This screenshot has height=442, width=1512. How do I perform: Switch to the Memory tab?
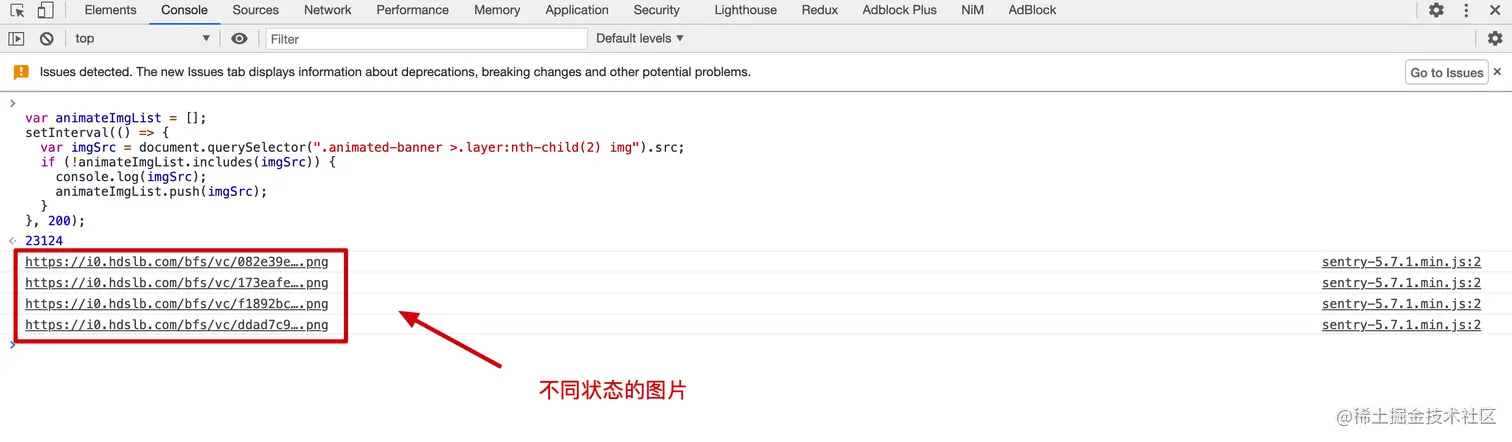[497, 10]
